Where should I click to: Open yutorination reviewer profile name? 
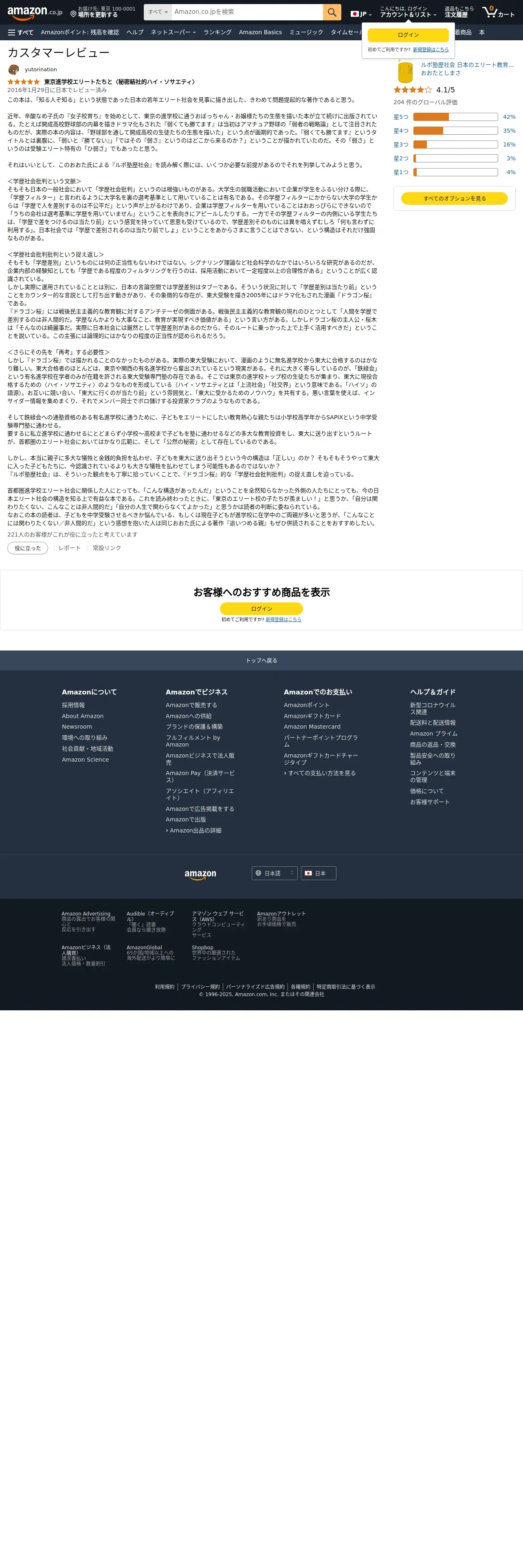(x=41, y=69)
